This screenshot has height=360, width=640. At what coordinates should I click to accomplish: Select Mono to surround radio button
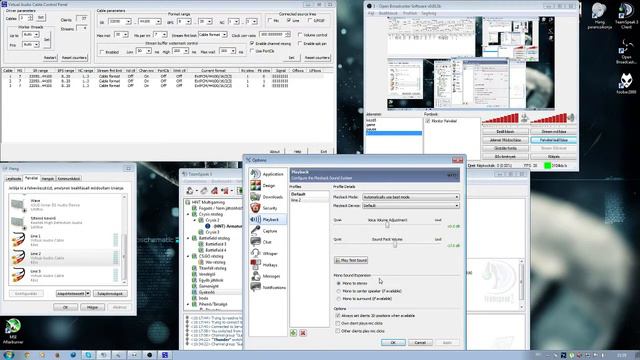(338, 299)
